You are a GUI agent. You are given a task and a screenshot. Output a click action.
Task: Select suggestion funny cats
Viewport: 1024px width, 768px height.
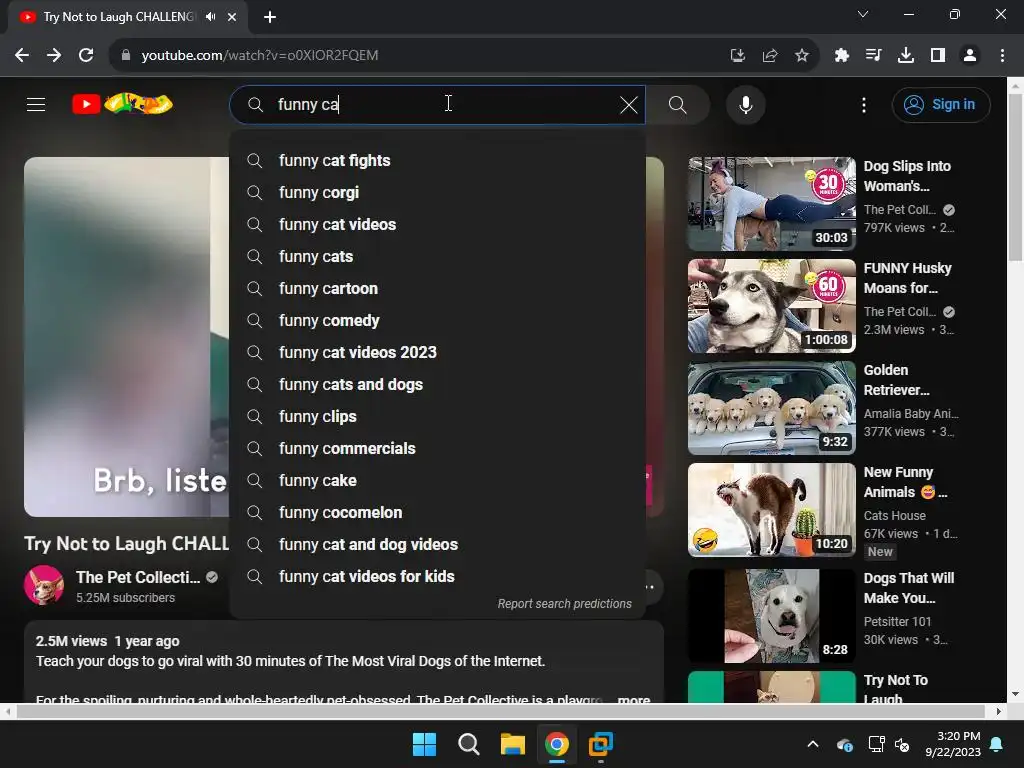(x=438, y=257)
